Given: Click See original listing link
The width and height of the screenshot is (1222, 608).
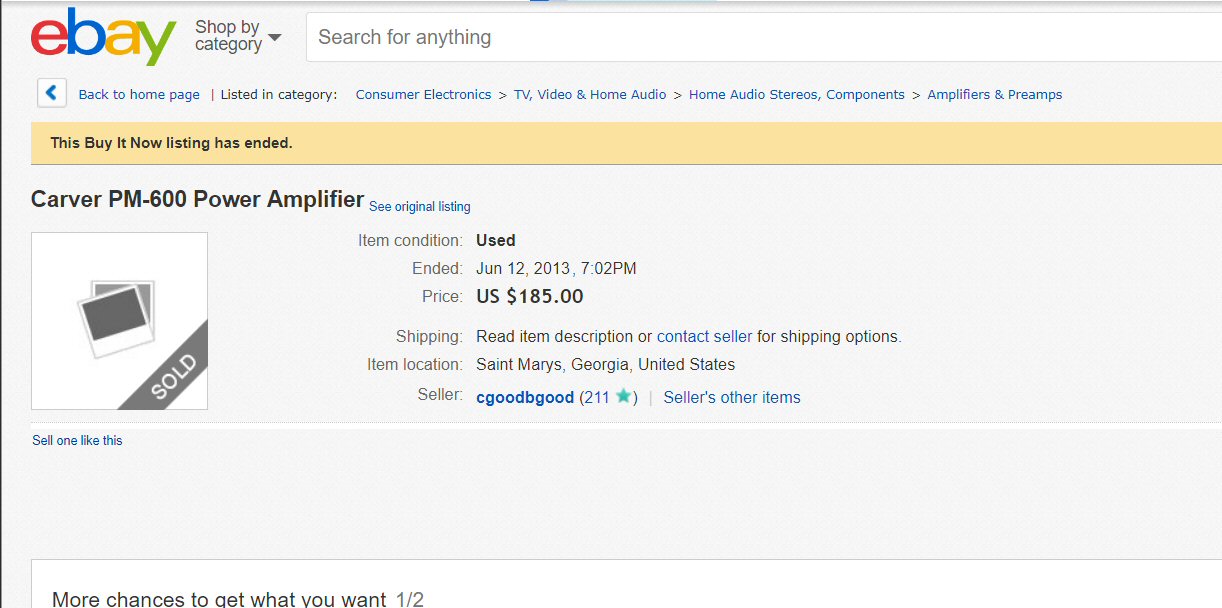Looking at the screenshot, I should click(x=419, y=207).
